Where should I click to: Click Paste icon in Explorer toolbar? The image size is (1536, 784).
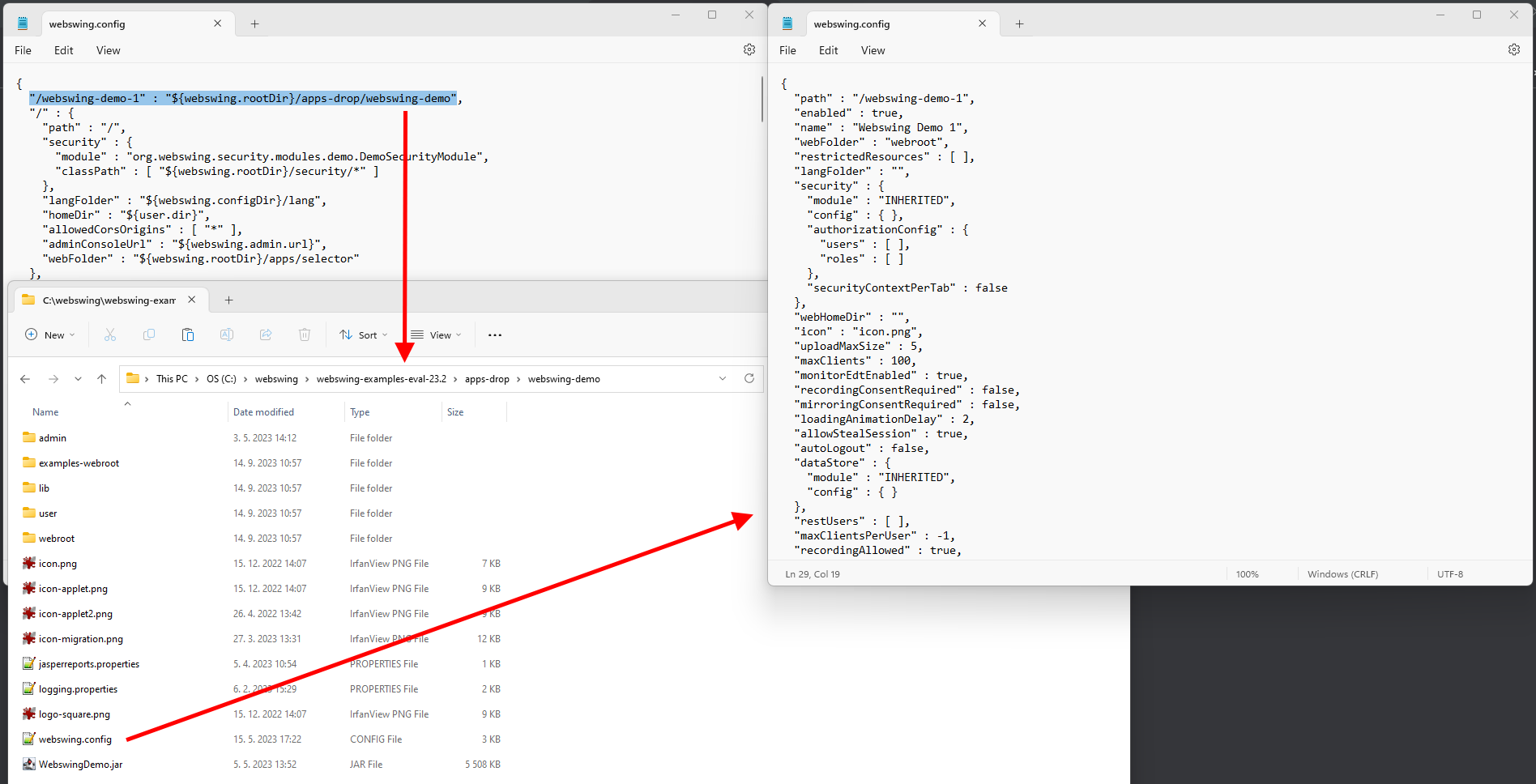[x=188, y=334]
